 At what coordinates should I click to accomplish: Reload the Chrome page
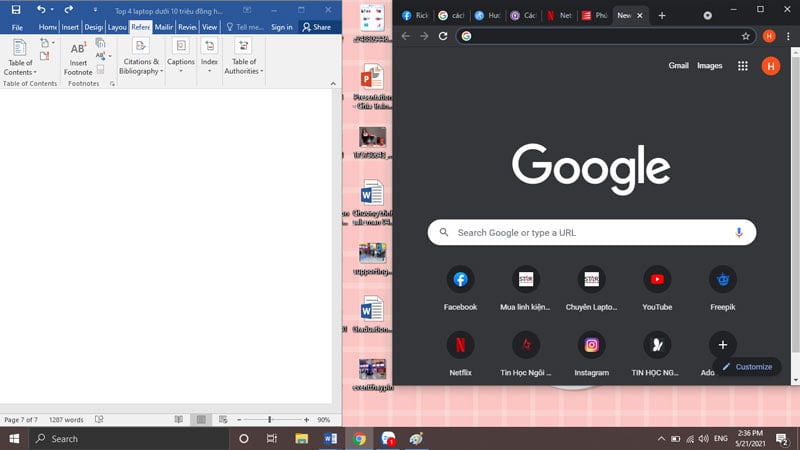443,36
